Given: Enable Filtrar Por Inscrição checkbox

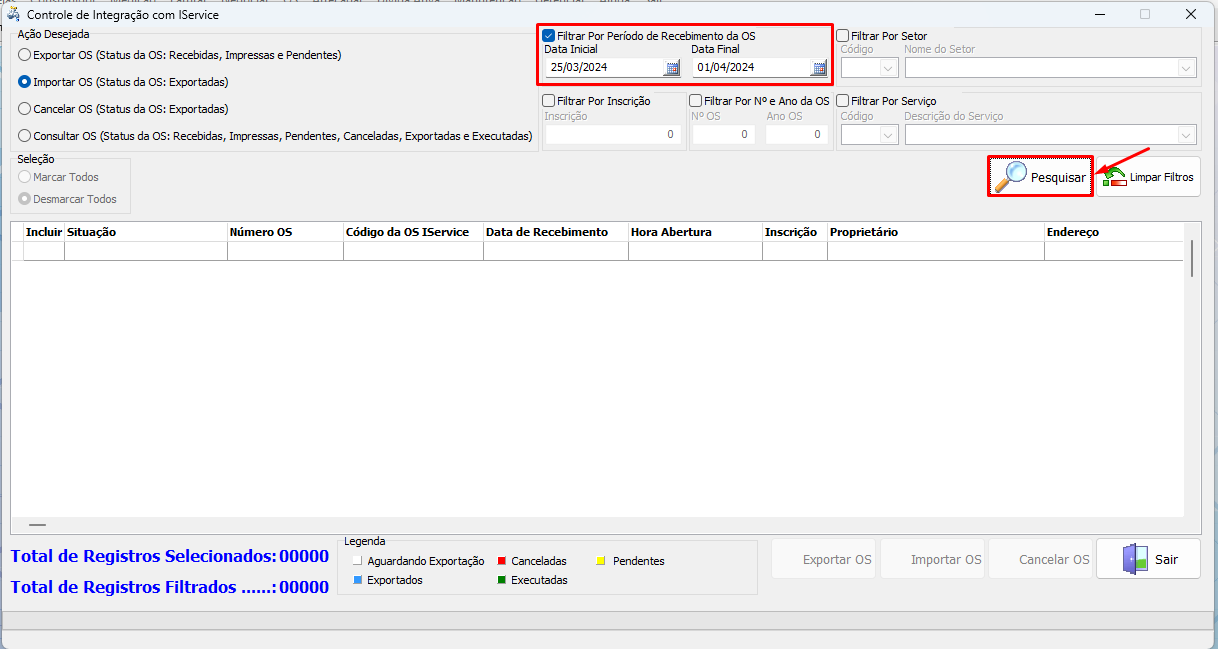Looking at the screenshot, I should tap(549, 101).
